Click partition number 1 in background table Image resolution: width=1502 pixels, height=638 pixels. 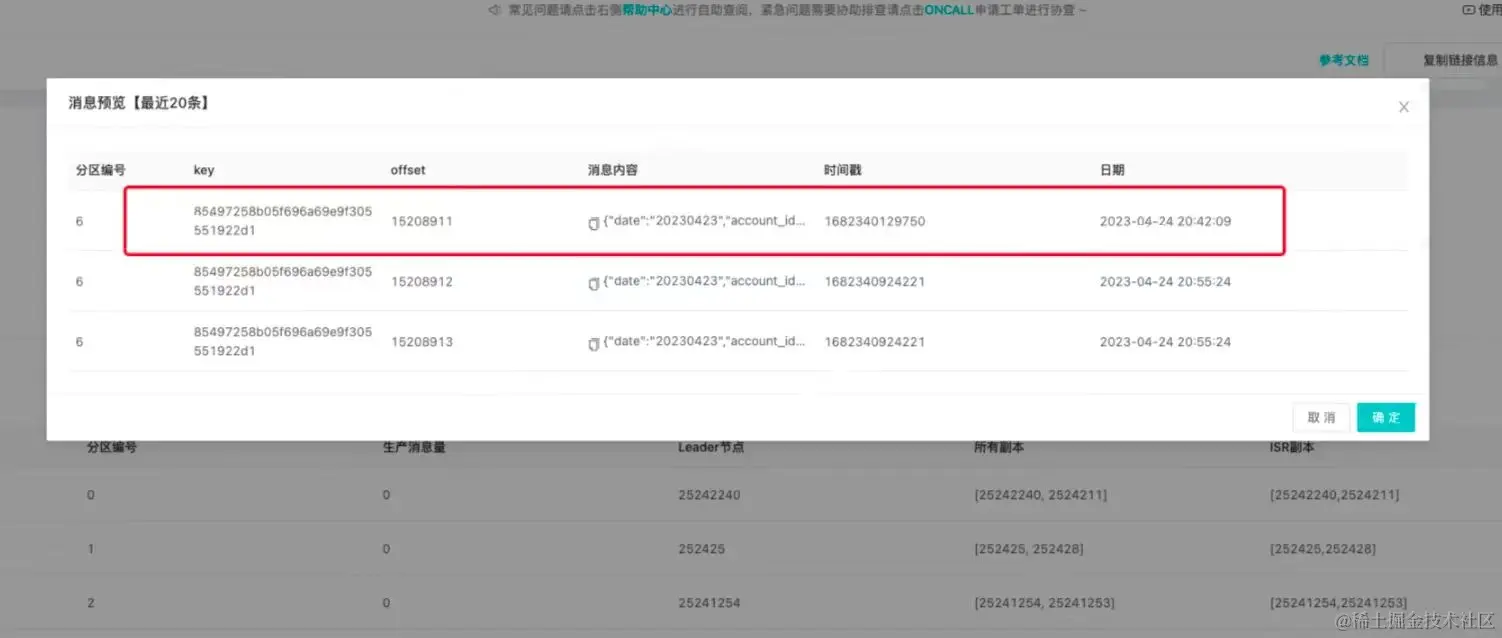[90, 549]
